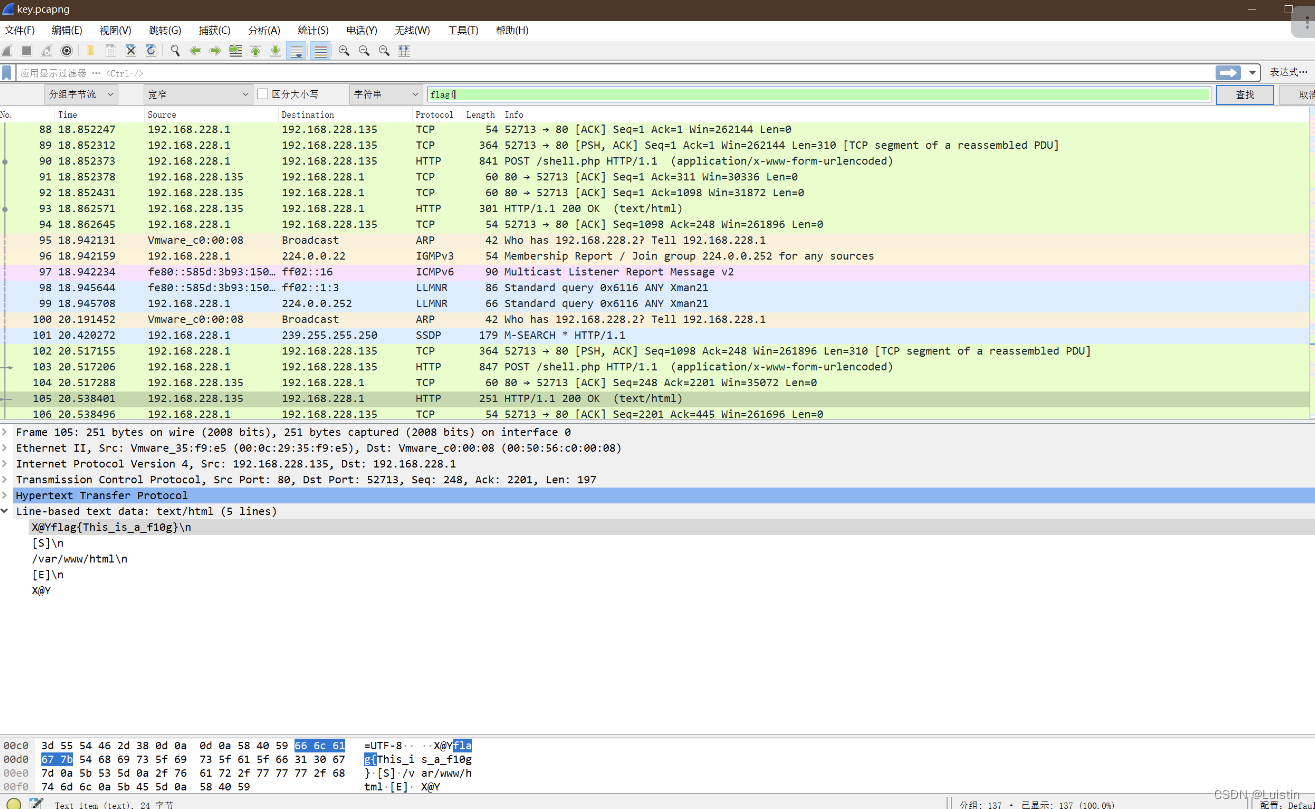
Task: Open capture options via the gear icon
Action: (x=67, y=50)
